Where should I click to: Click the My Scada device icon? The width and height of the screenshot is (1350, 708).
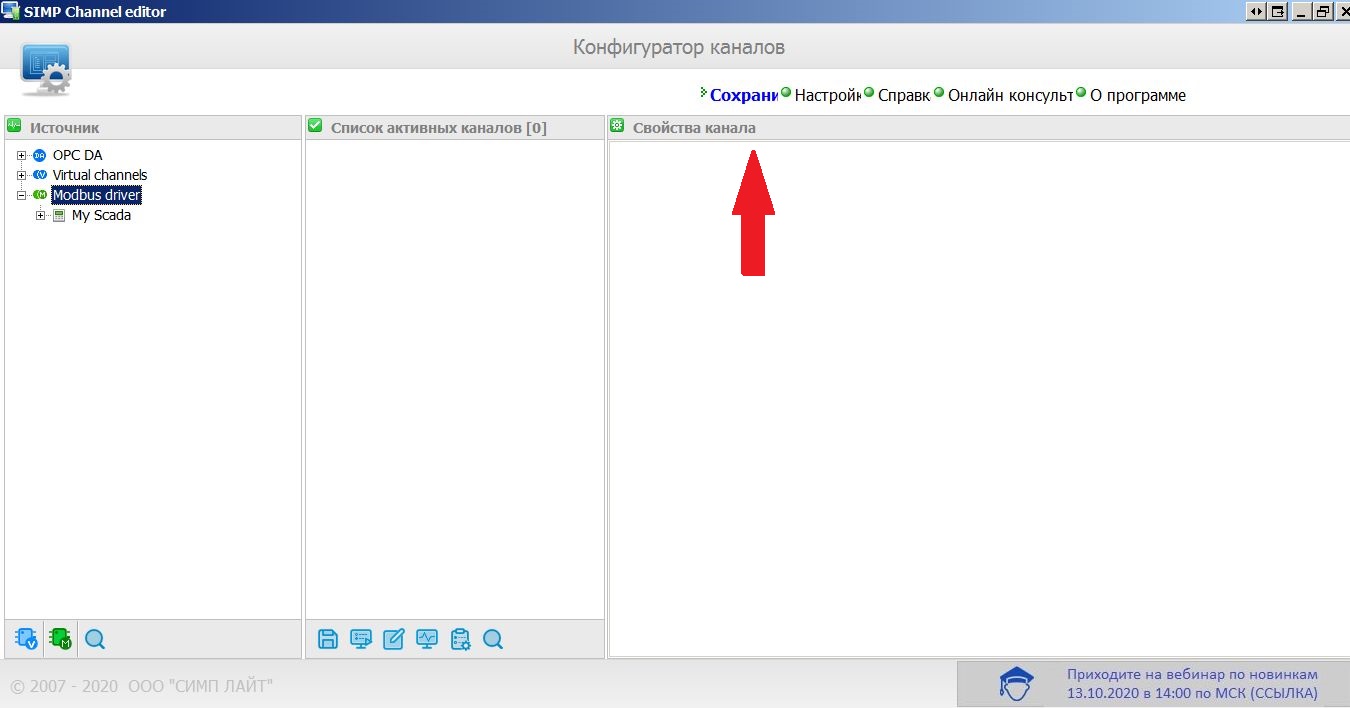pos(59,215)
